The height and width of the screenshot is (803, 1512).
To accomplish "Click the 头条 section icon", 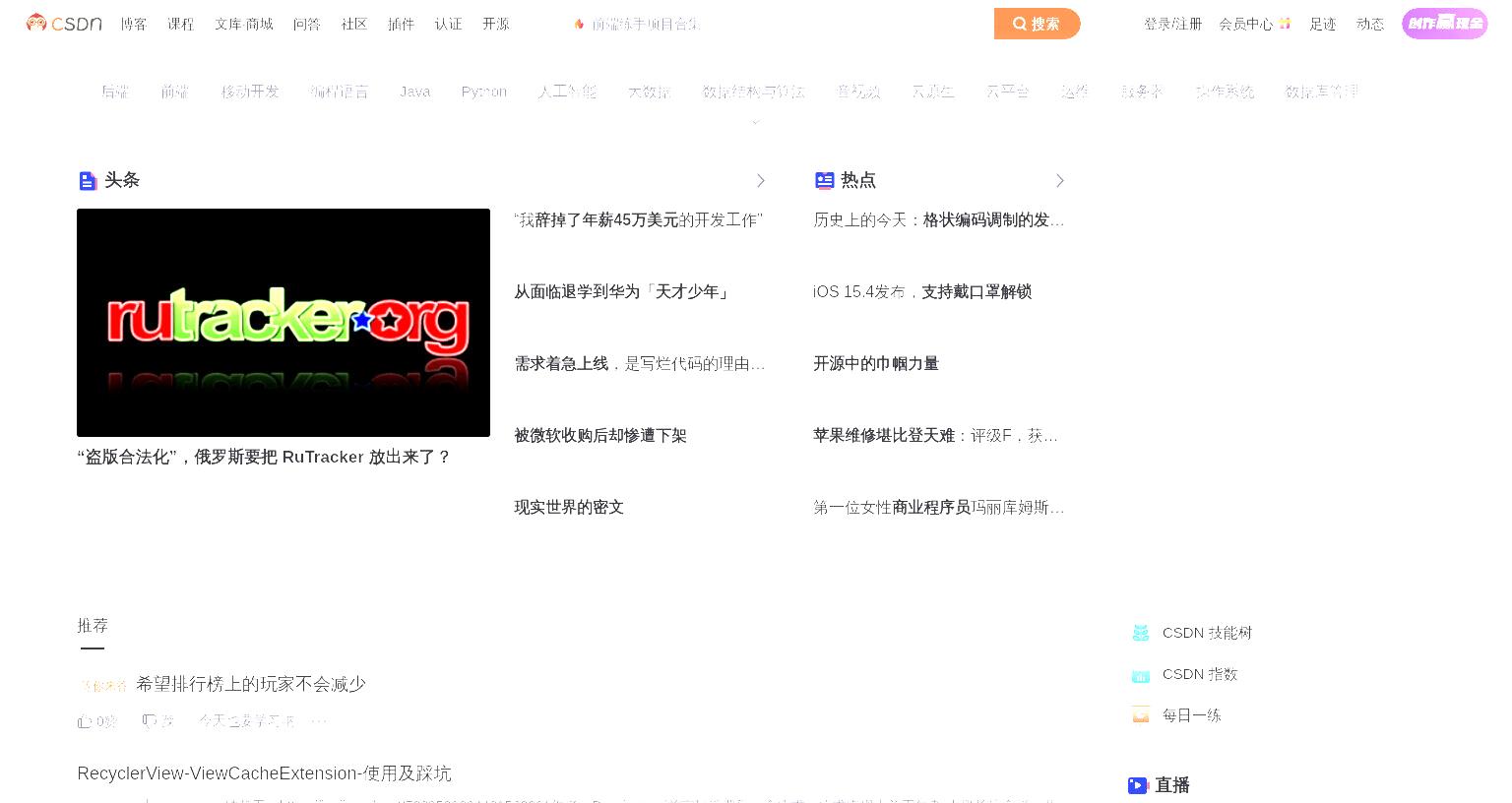I will click(x=88, y=180).
